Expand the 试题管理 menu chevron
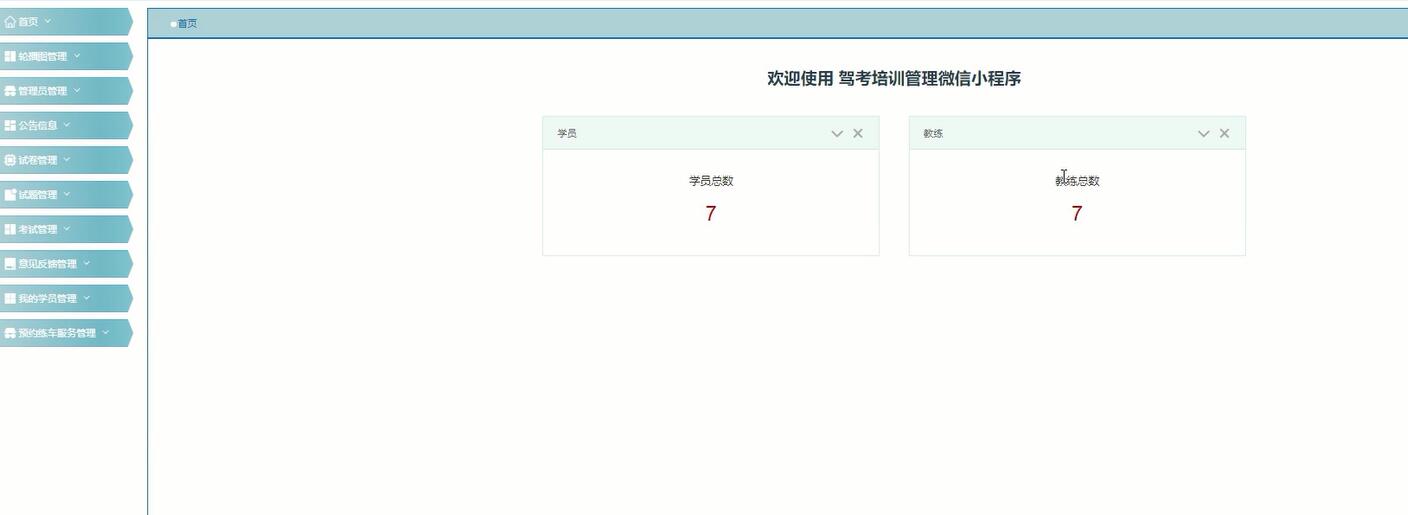 pos(67,194)
